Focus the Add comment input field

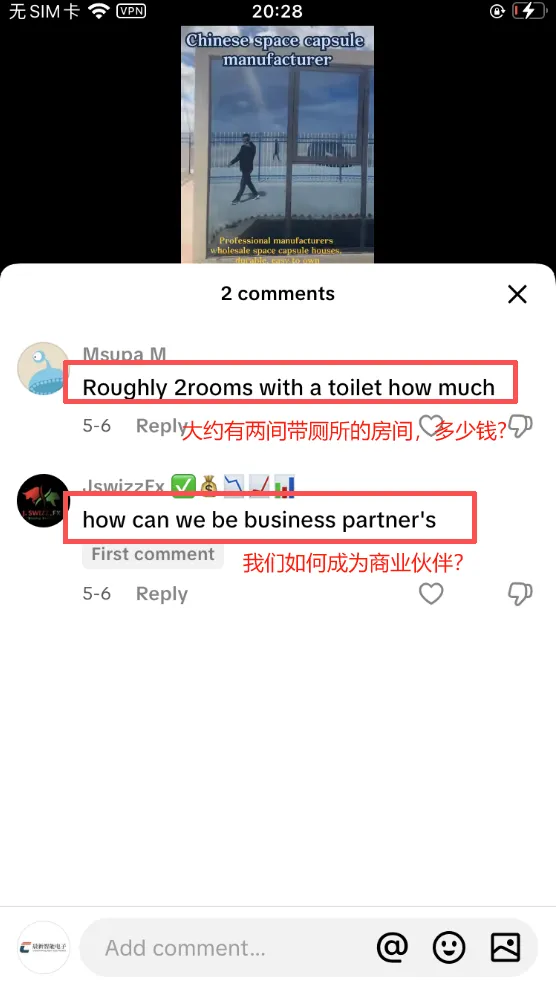227,947
